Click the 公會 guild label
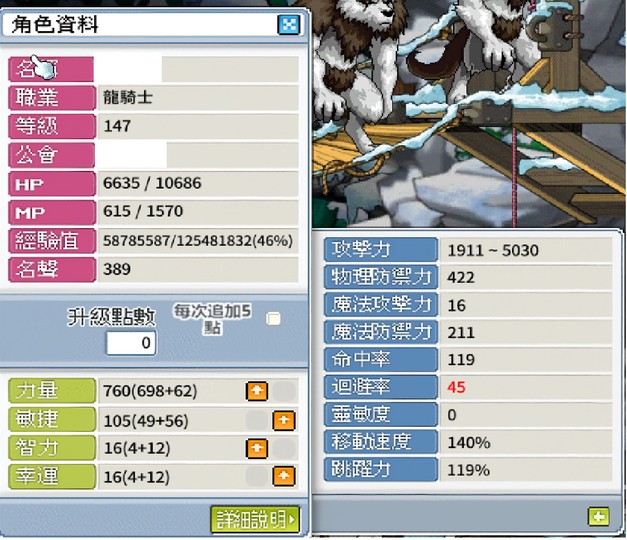Image resolution: width=627 pixels, height=540 pixels. [52, 155]
